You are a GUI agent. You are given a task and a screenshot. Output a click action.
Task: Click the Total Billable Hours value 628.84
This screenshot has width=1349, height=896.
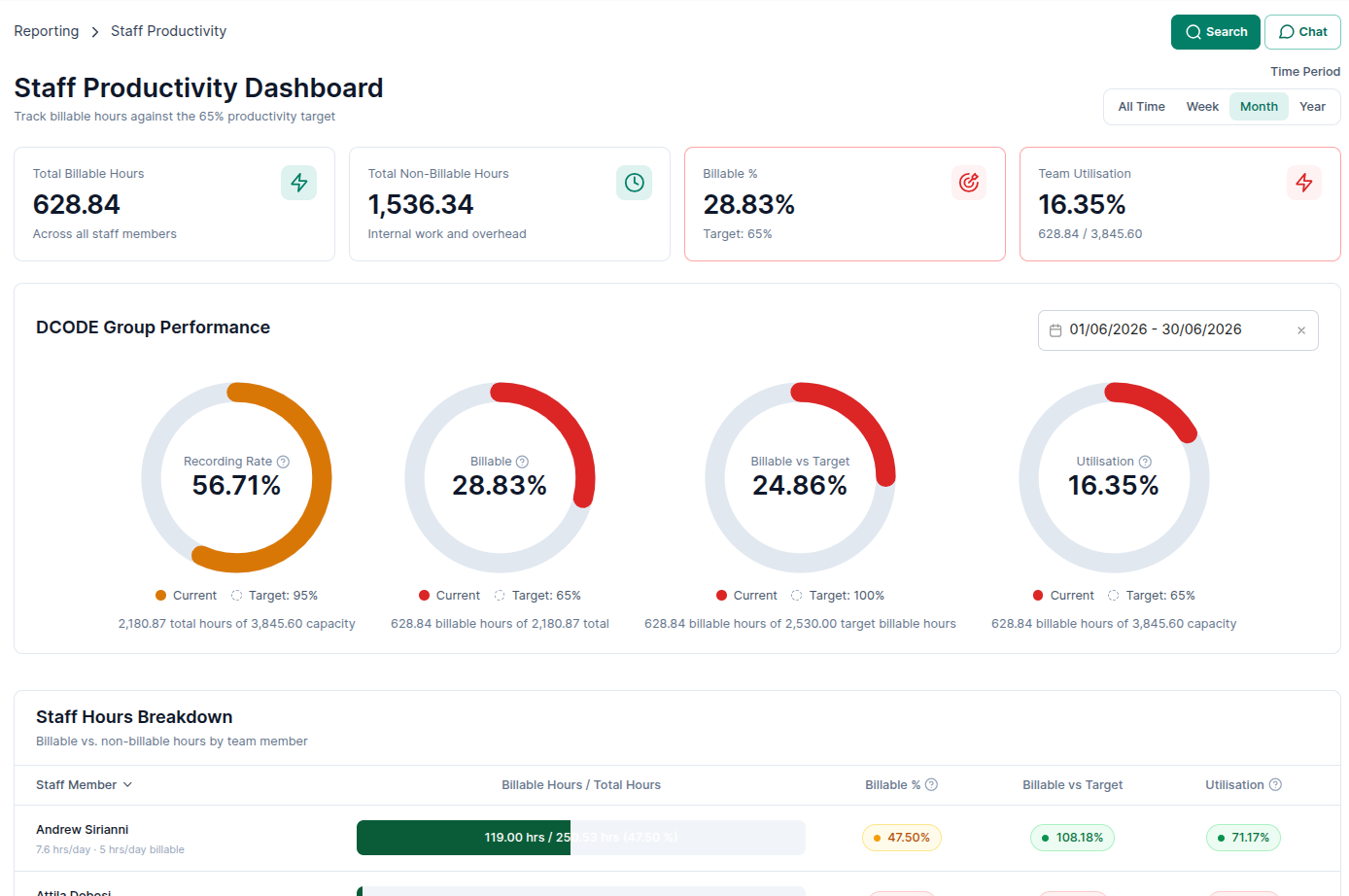click(x=77, y=205)
